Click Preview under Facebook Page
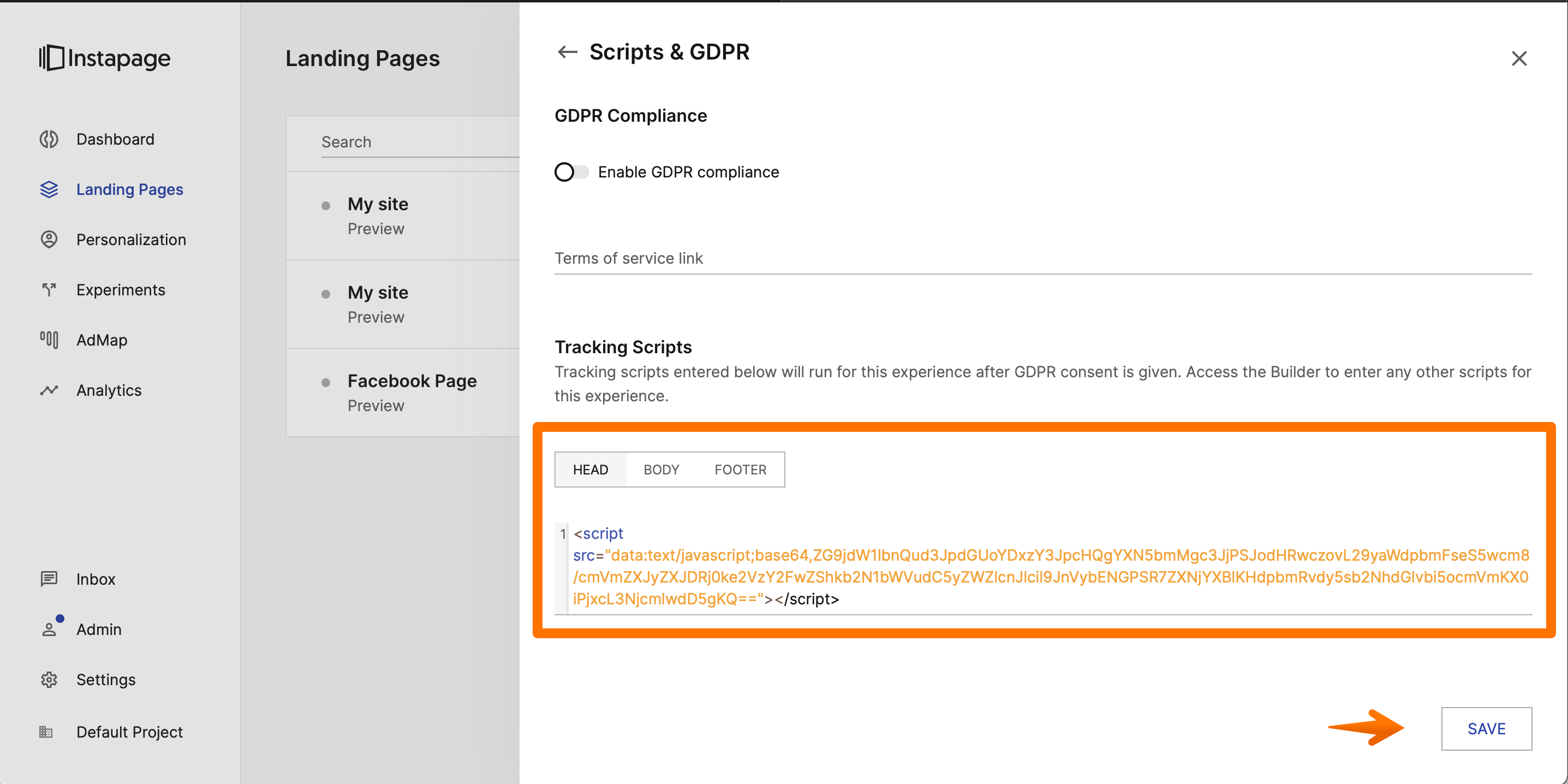 click(375, 406)
